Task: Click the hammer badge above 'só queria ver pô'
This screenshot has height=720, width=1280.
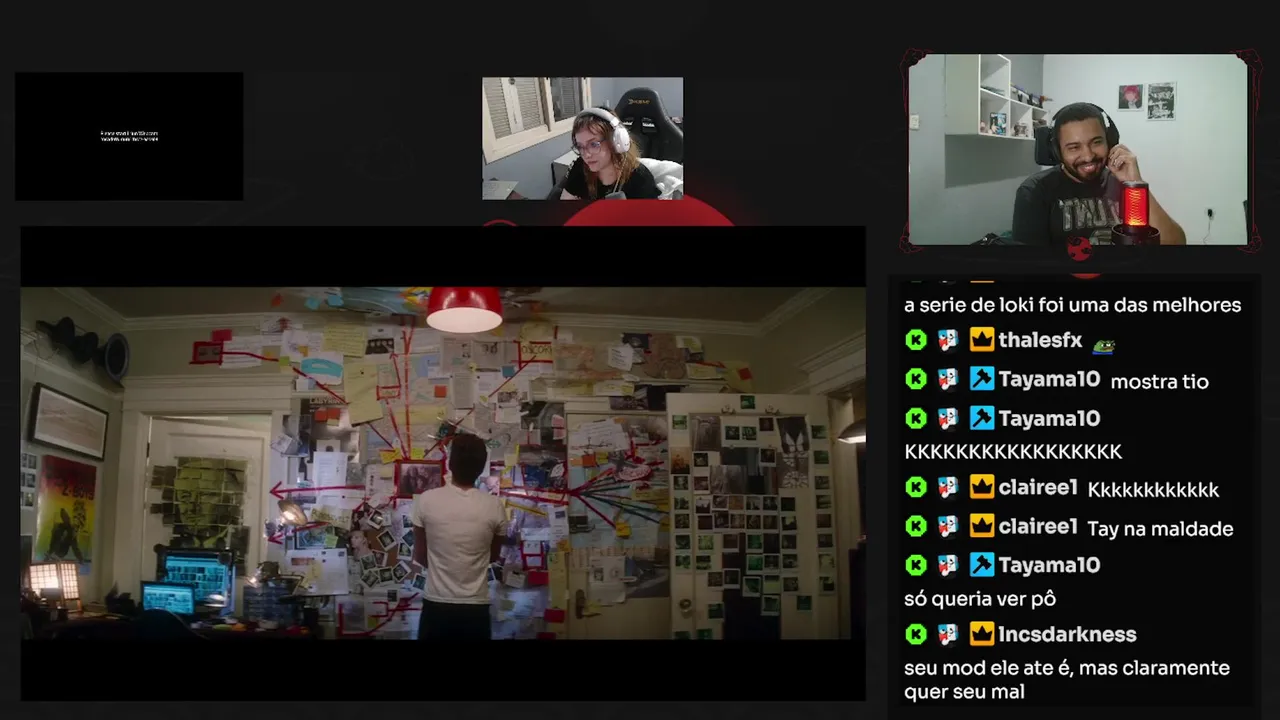Action: click(x=981, y=565)
